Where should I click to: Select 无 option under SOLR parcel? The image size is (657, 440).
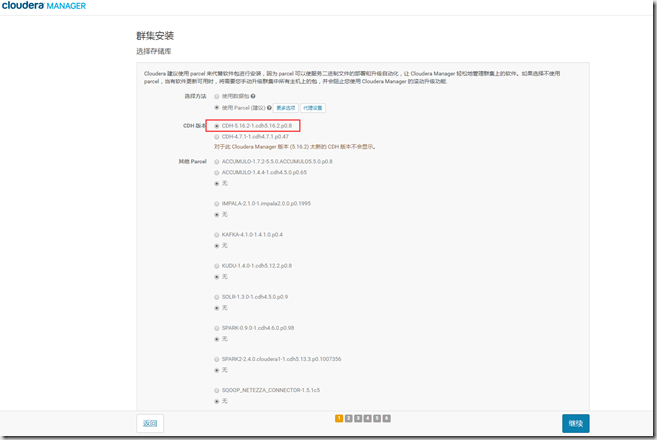pos(217,308)
